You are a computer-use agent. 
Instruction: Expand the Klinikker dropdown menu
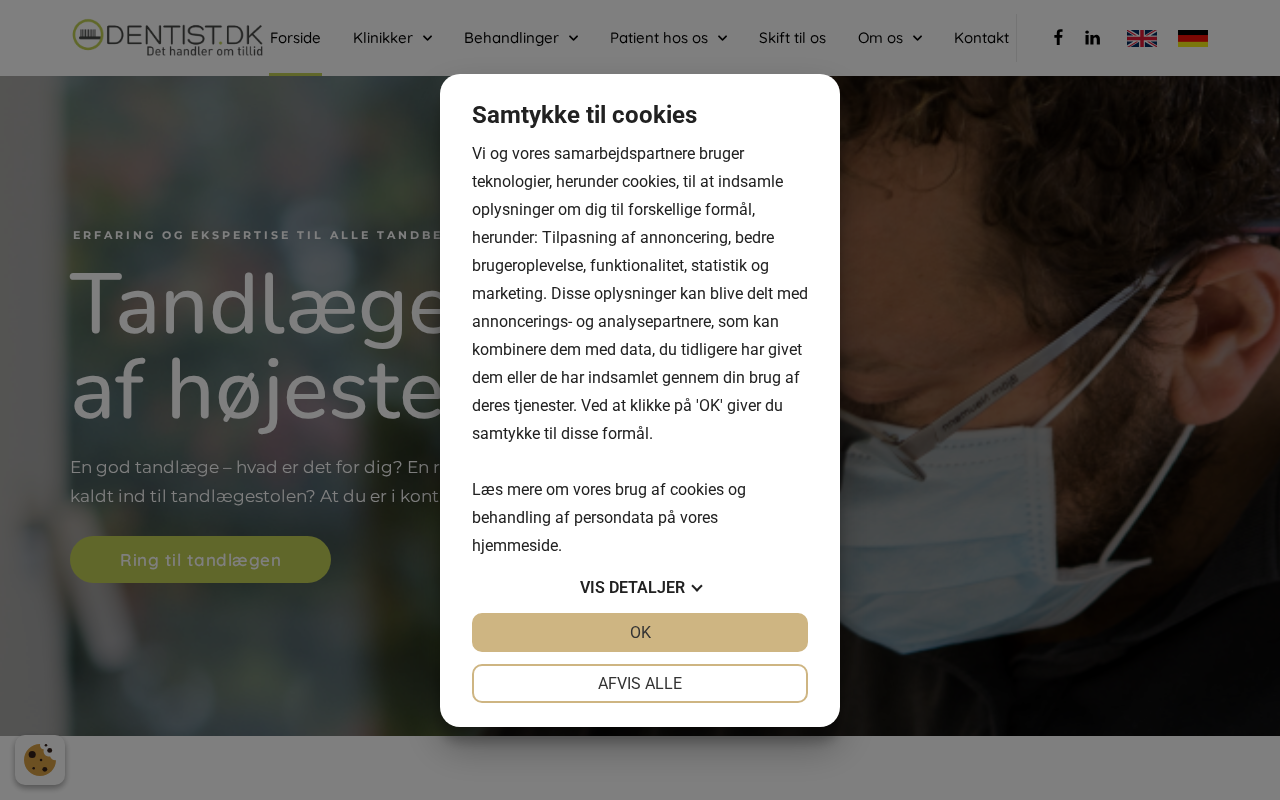tap(393, 38)
